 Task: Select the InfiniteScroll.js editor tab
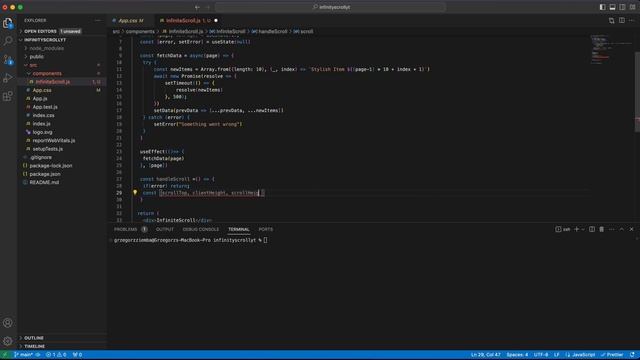pyautogui.click(x=189, y=20)
